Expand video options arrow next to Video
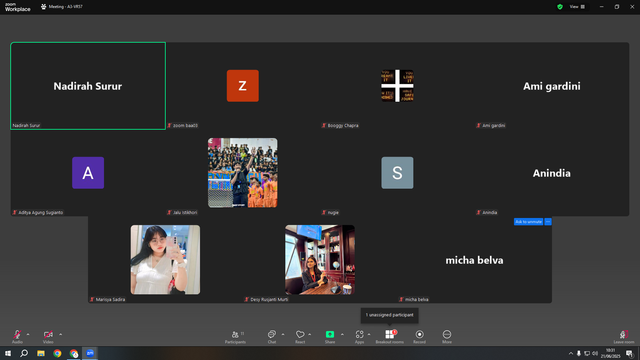The image size is (640, 360). click(x=60, y=334)
